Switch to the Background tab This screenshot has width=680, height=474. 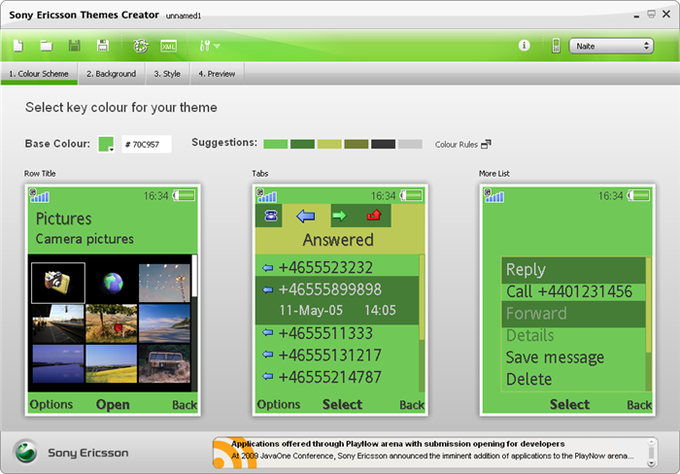click(111, 74)
